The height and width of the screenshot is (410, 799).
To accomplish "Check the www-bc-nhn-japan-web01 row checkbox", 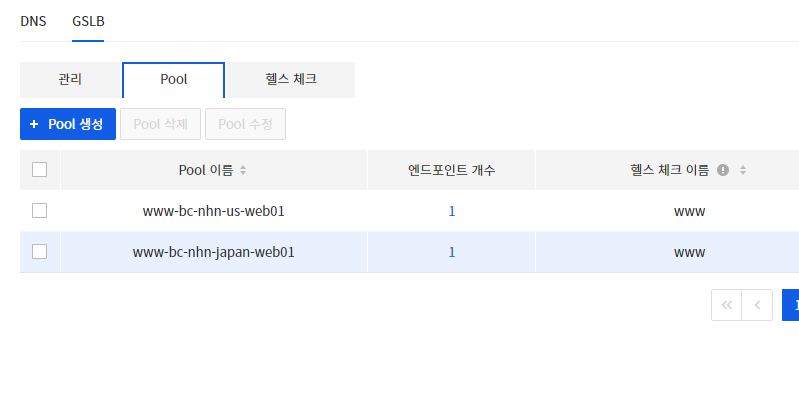I will (x=39, y=252).
